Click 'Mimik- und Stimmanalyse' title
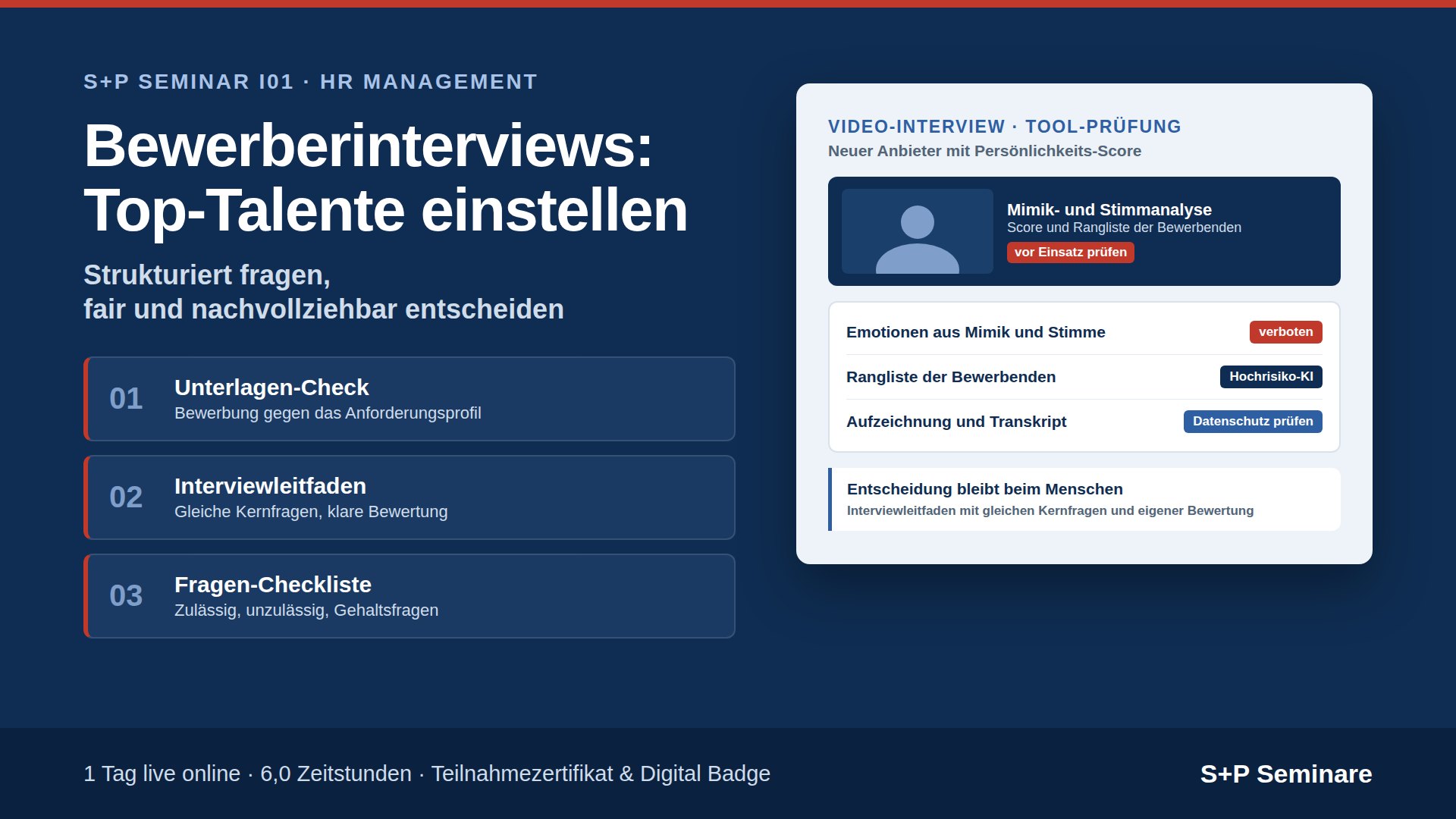The height and width of the screenshot is (819, 1456). click(1109, 210)
